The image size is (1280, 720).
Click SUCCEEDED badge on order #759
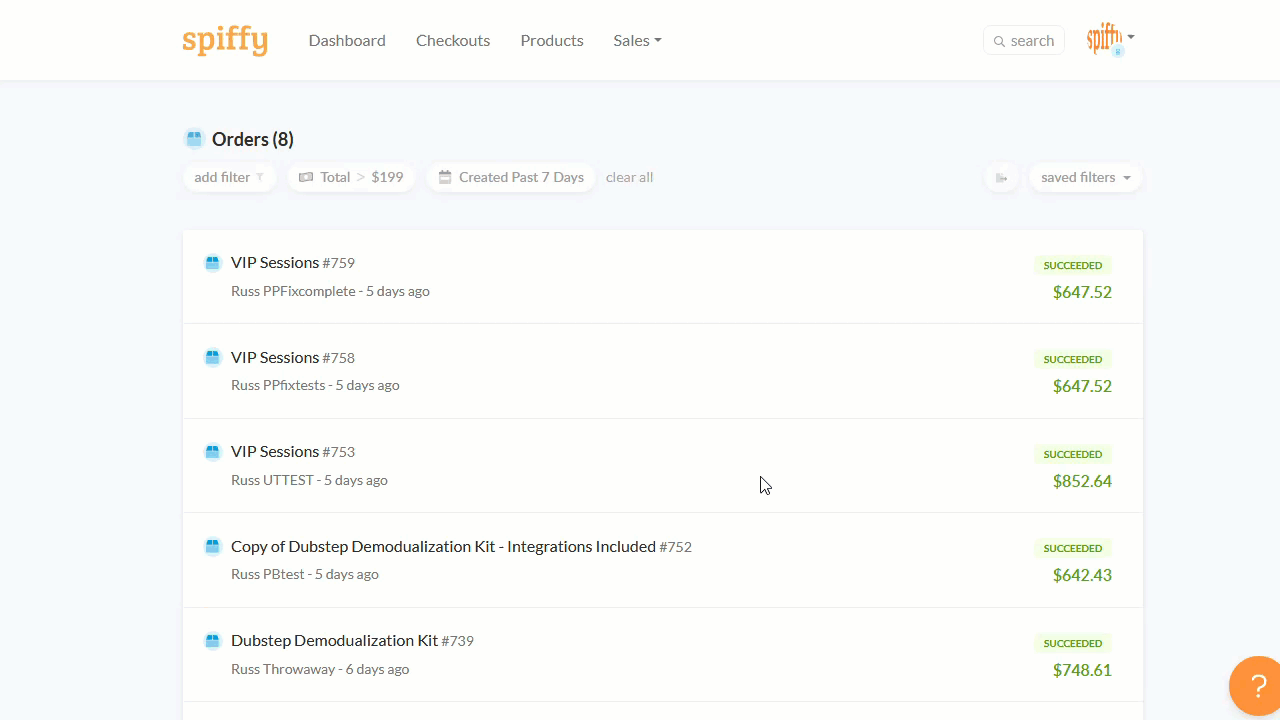coord(1073,265)
